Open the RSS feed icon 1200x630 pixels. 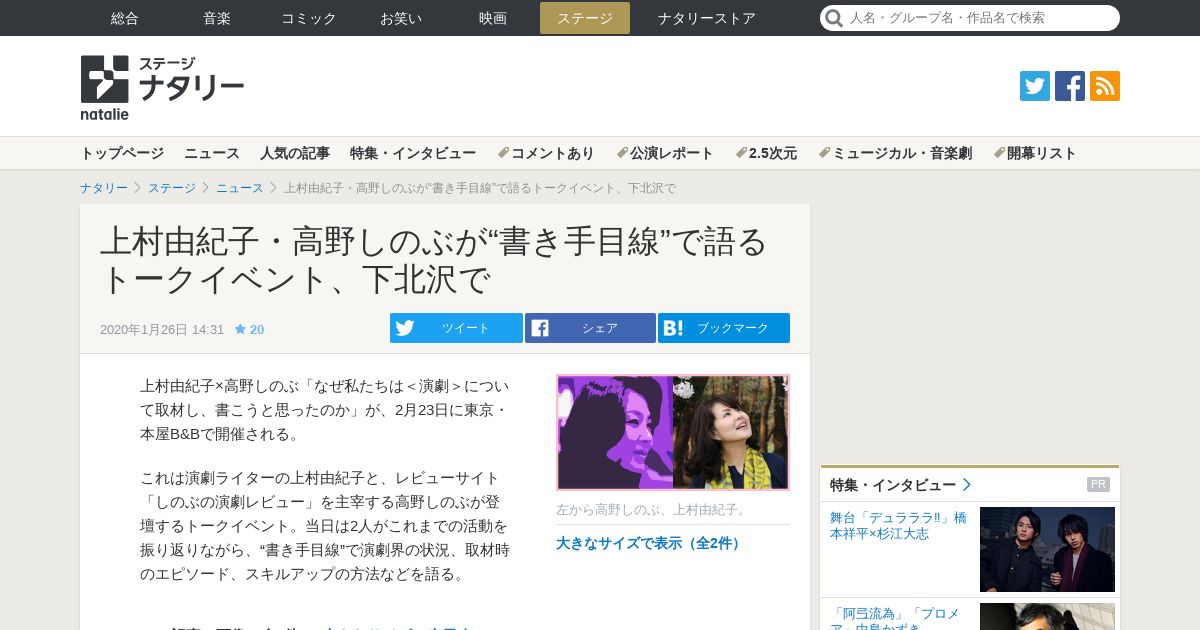pos(1105,86)
